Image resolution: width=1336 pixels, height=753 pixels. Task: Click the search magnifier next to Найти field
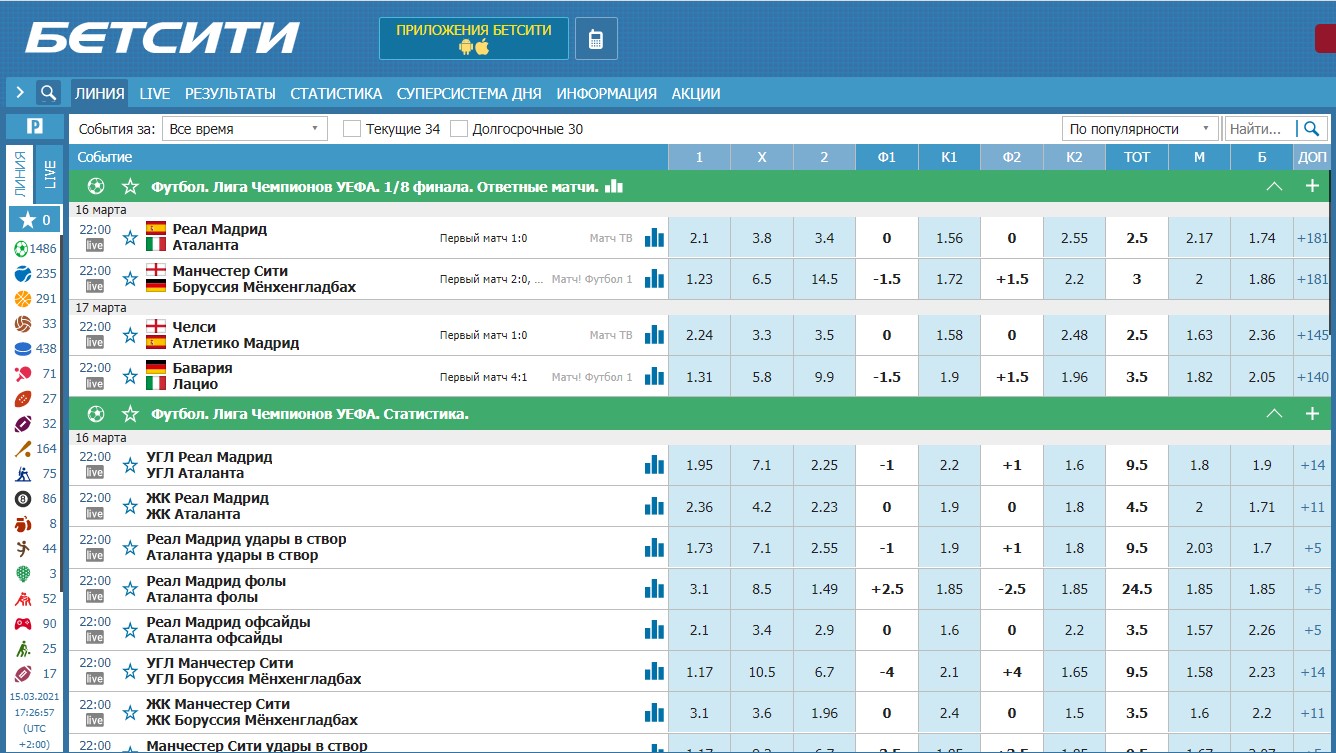1310,128
